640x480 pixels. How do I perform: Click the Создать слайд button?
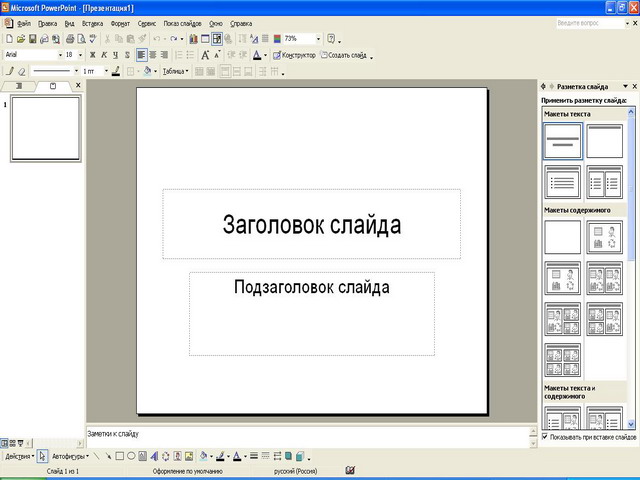(343, 55)
